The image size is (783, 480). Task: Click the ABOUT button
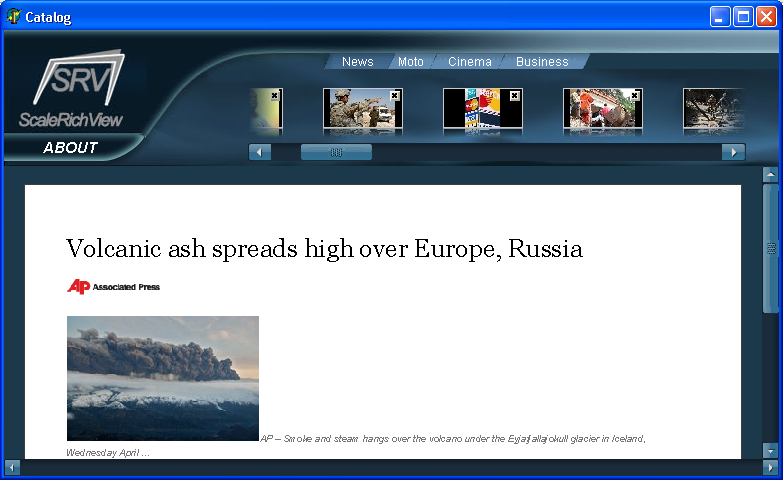click(70, 148)
